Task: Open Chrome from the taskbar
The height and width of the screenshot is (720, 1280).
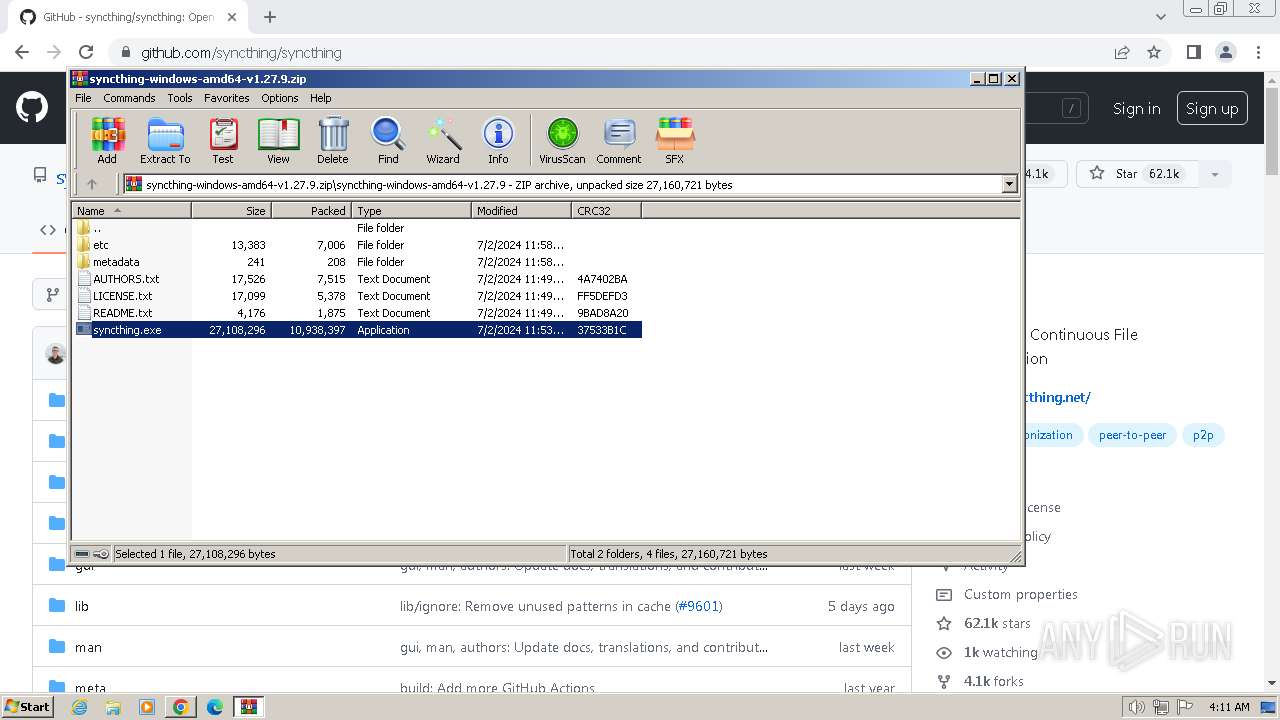Action: pos(180,707)
